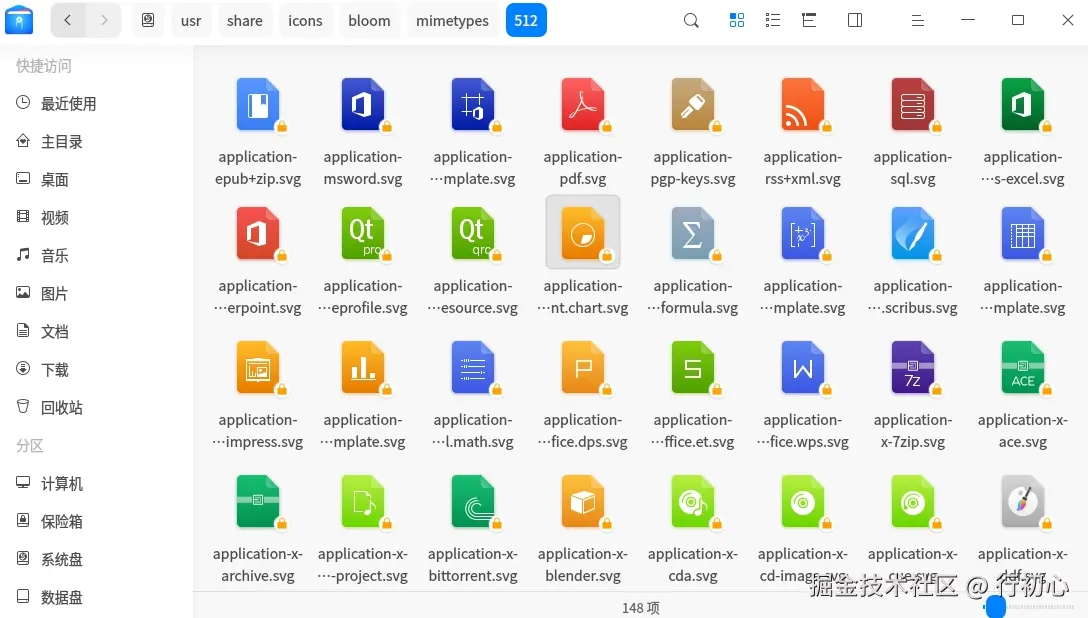The height and width of the screenshot is (618, 1088).
Task: Toggle the side details panel
Action: point(855,20)
